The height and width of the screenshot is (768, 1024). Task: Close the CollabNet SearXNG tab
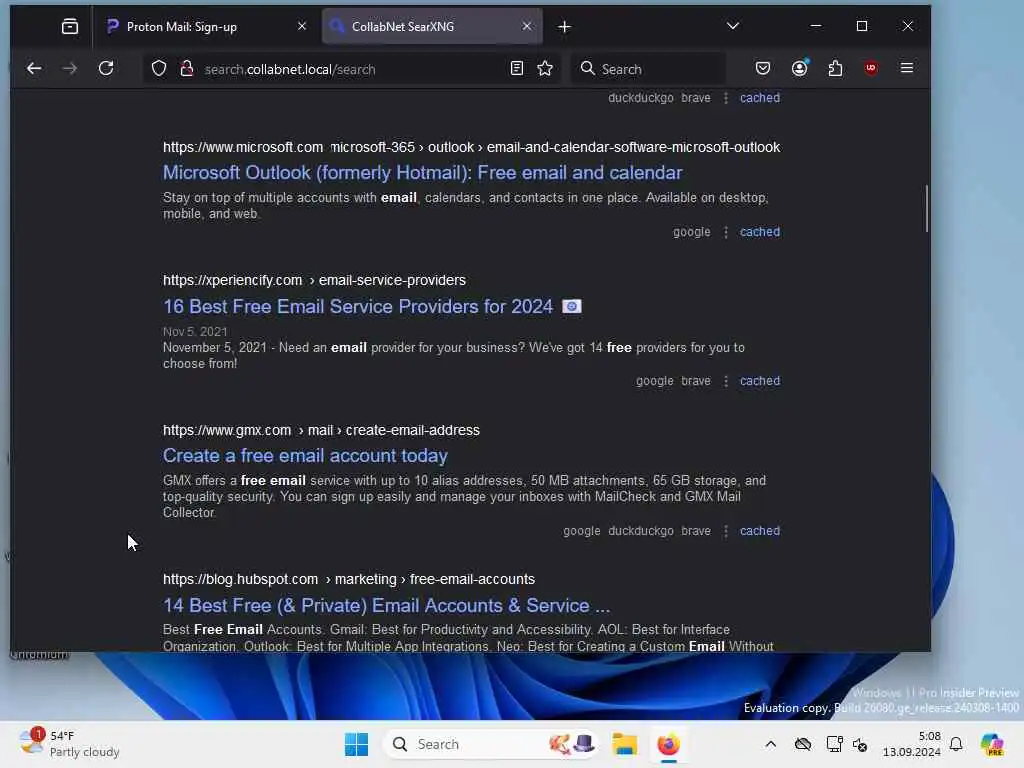527,26
